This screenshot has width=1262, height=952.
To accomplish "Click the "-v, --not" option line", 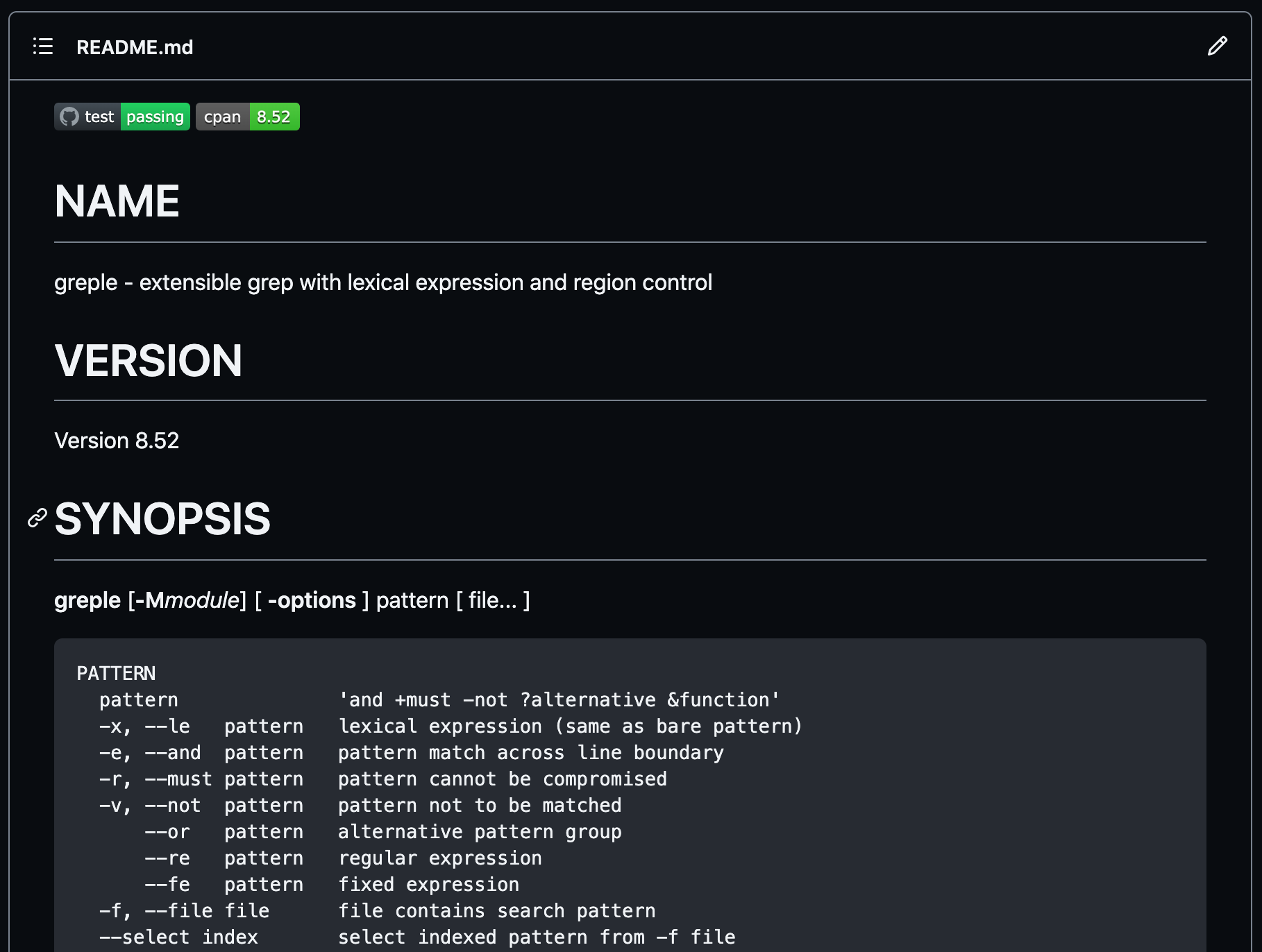I will coord(150,806).
